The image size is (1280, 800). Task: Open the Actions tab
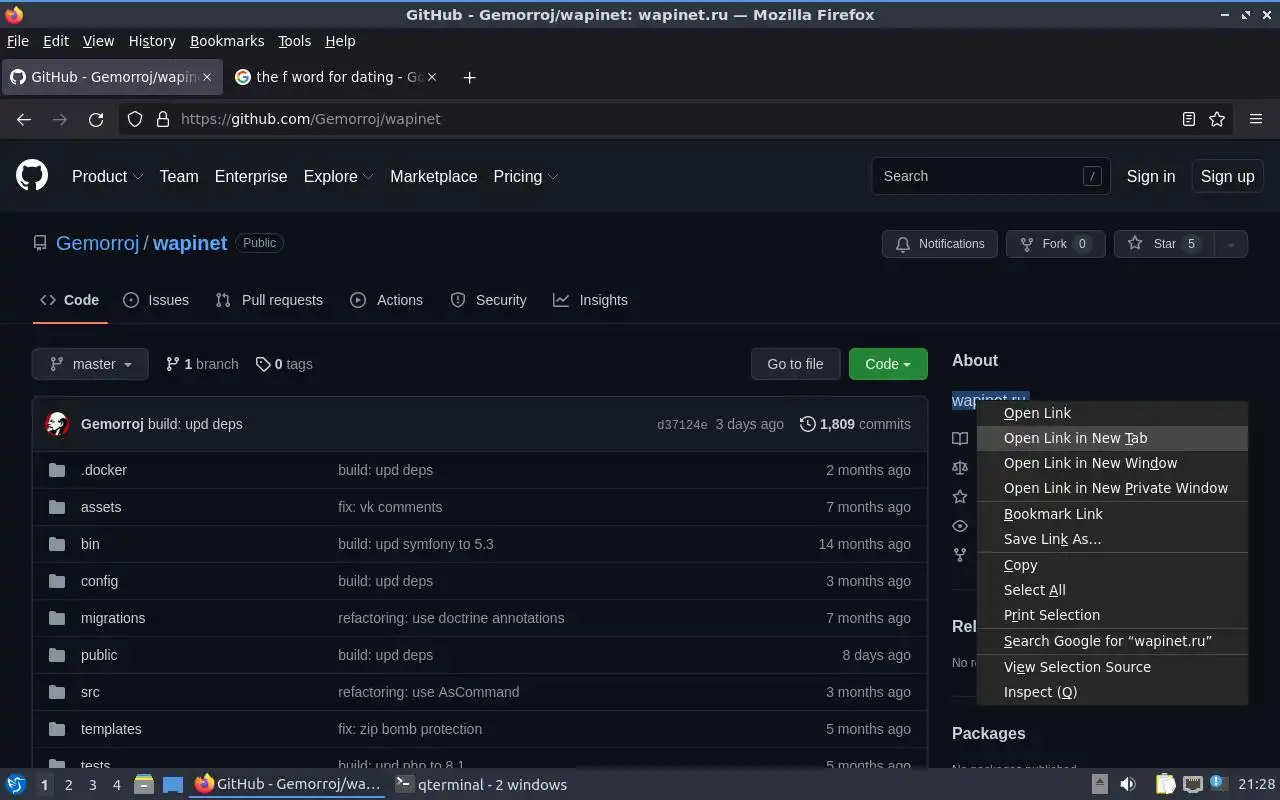(387, 300)
